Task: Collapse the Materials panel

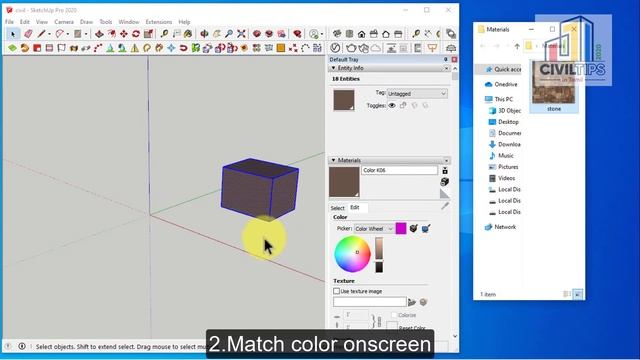Action: coord(333,160)
